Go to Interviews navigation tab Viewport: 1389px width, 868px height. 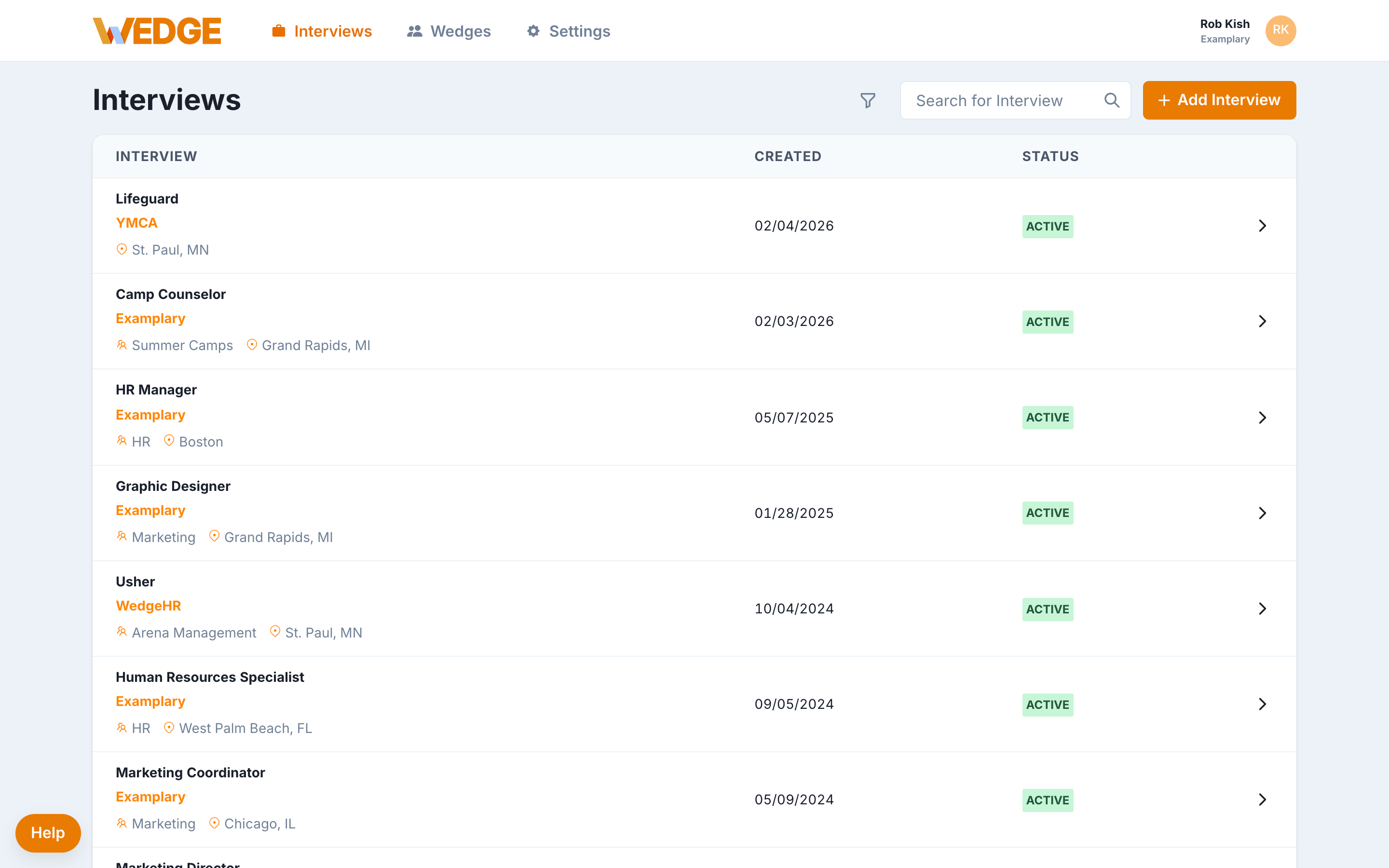322,31
